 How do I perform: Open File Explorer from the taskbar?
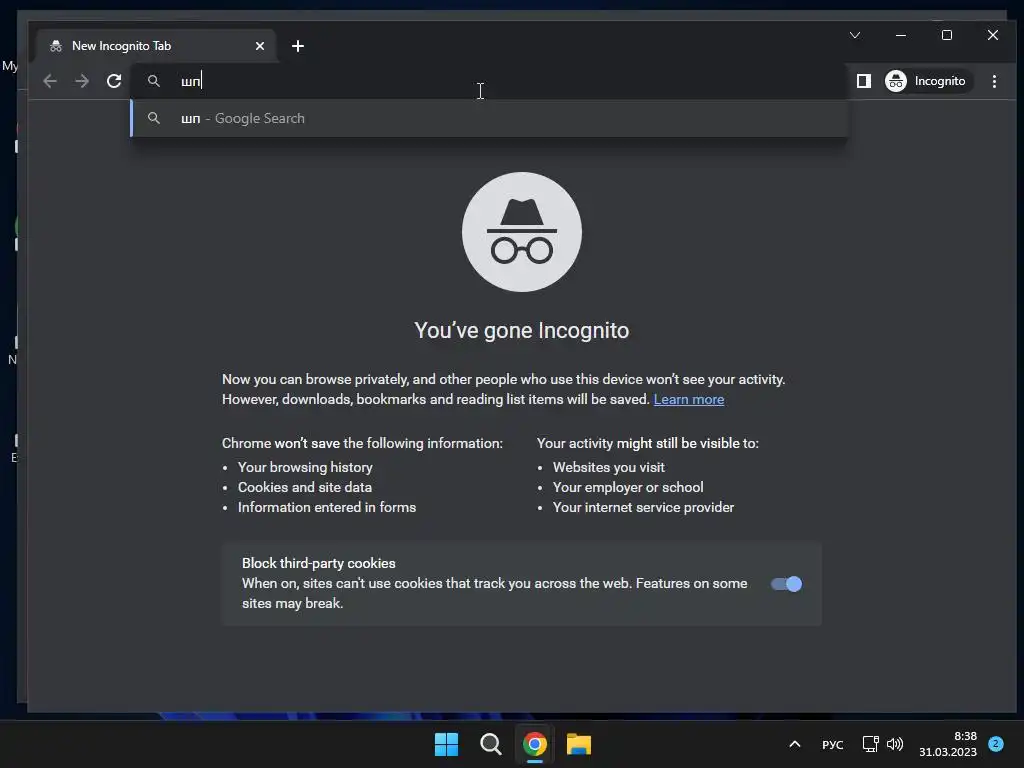[578, 744]
